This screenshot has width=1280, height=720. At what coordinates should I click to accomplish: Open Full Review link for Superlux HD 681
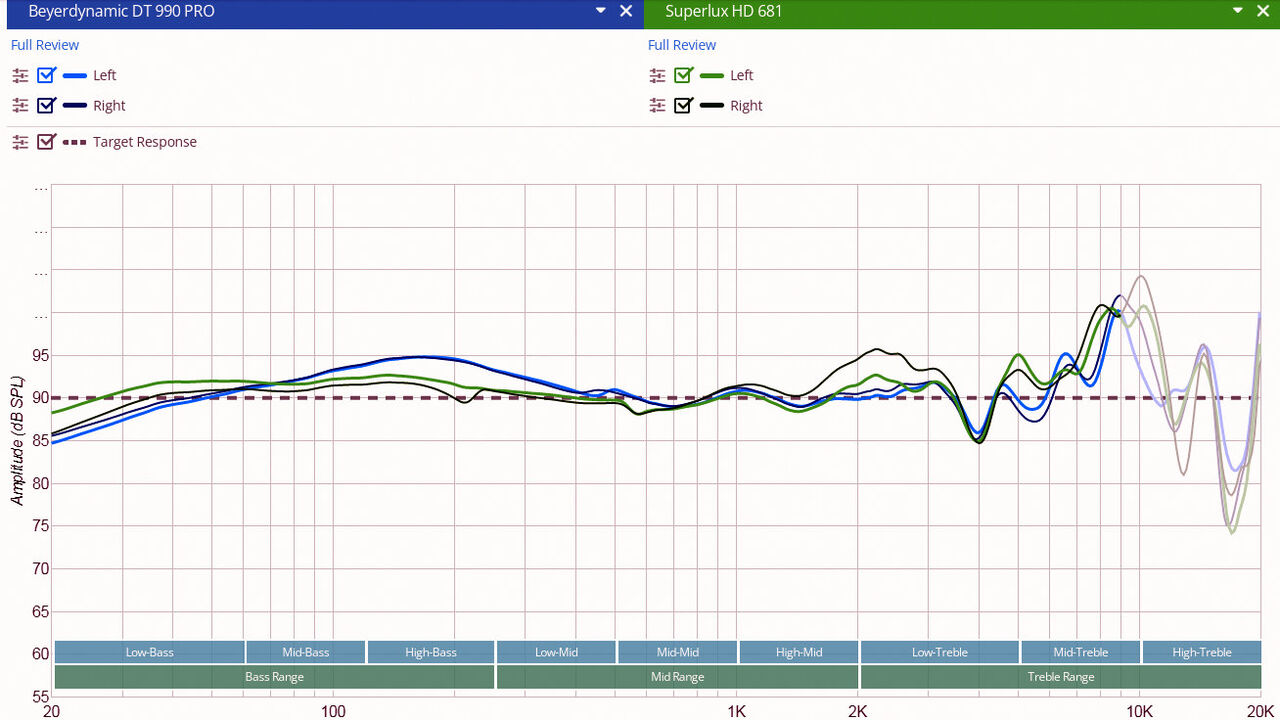click(x=682, y=45)
